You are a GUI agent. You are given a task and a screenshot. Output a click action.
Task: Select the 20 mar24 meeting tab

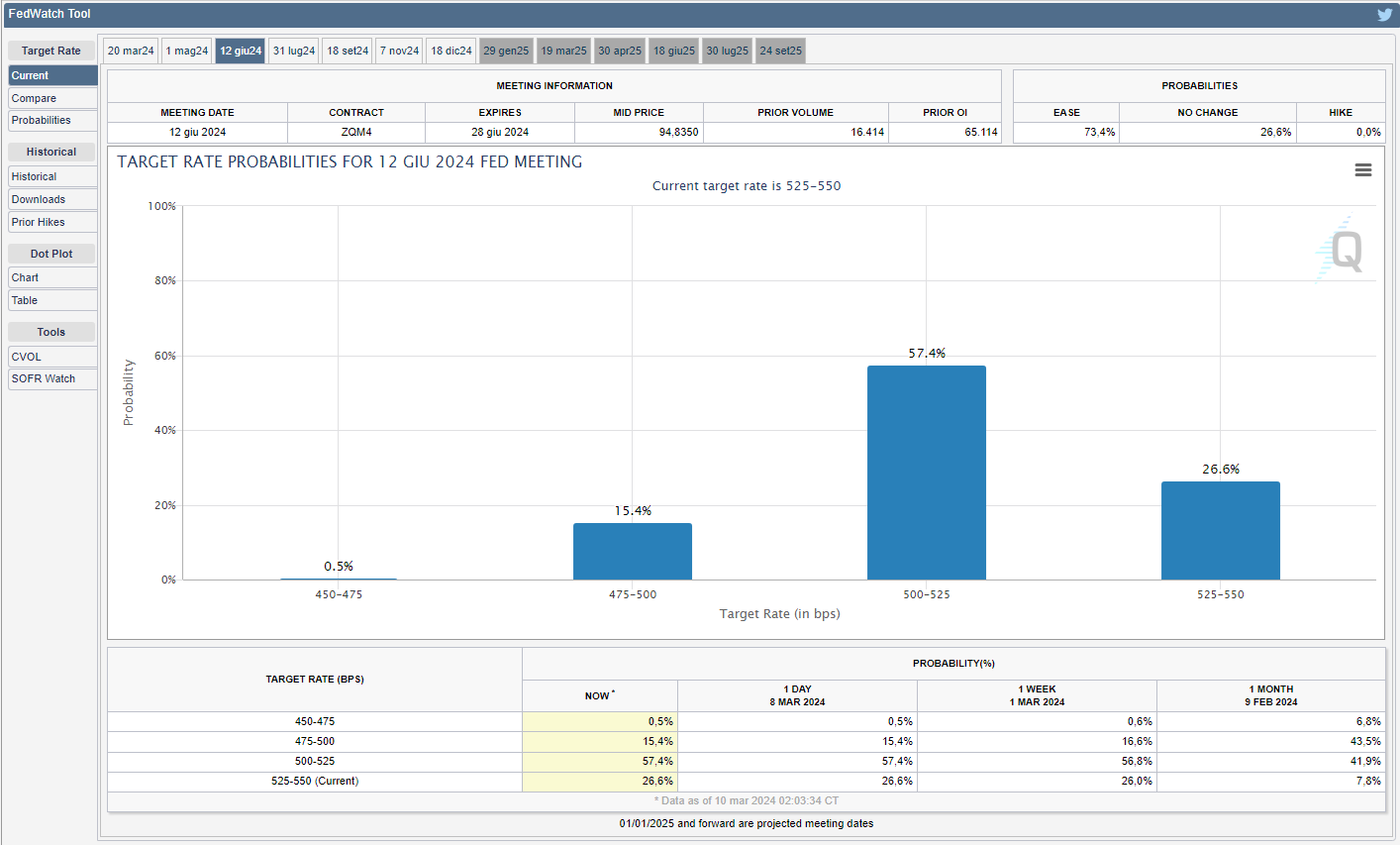click(131, 52)
